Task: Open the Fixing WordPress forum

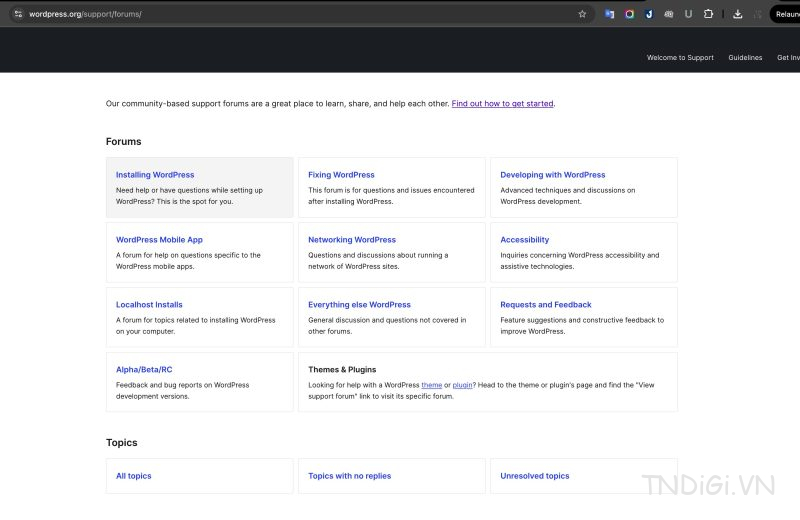Action: (341, 175)
